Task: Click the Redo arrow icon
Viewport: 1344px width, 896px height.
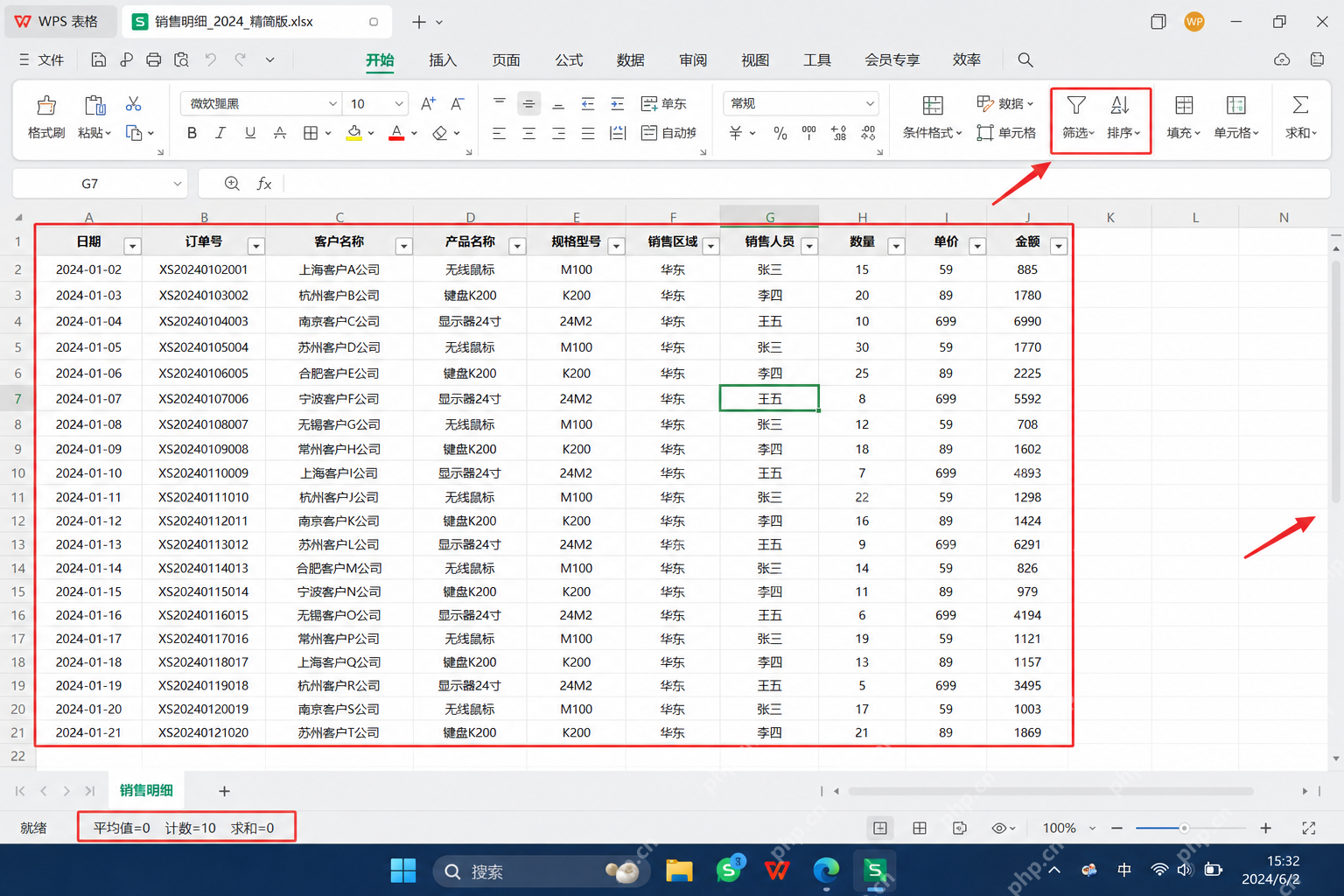Action: 241,59
